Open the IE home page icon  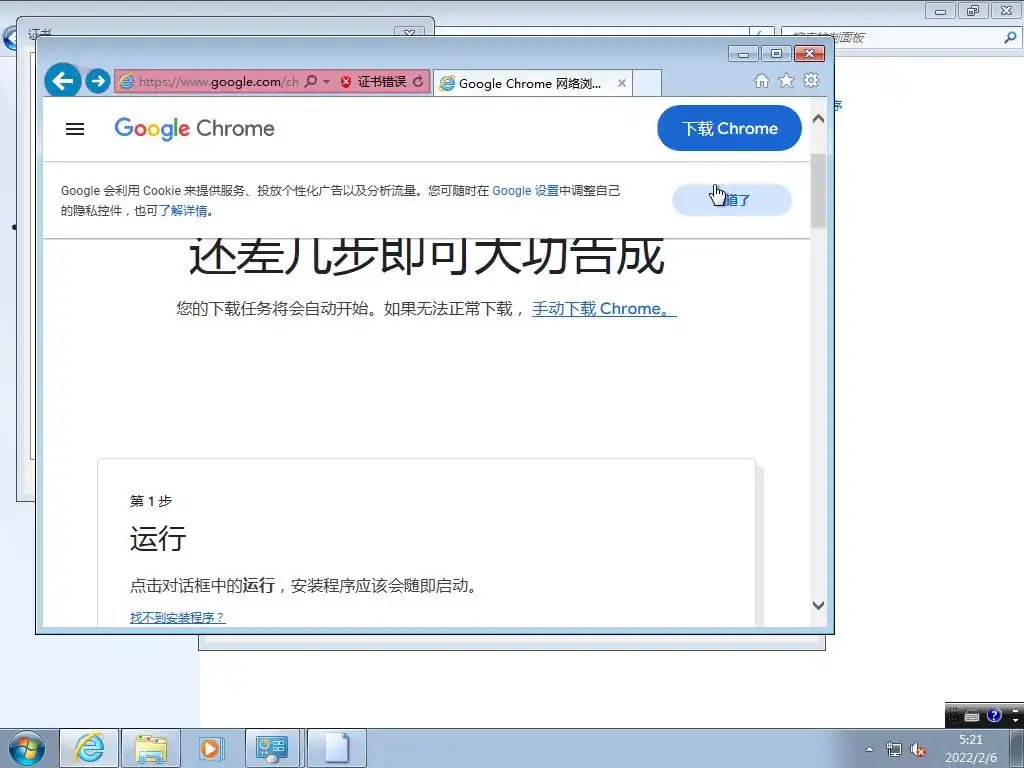tap(761, 80)
